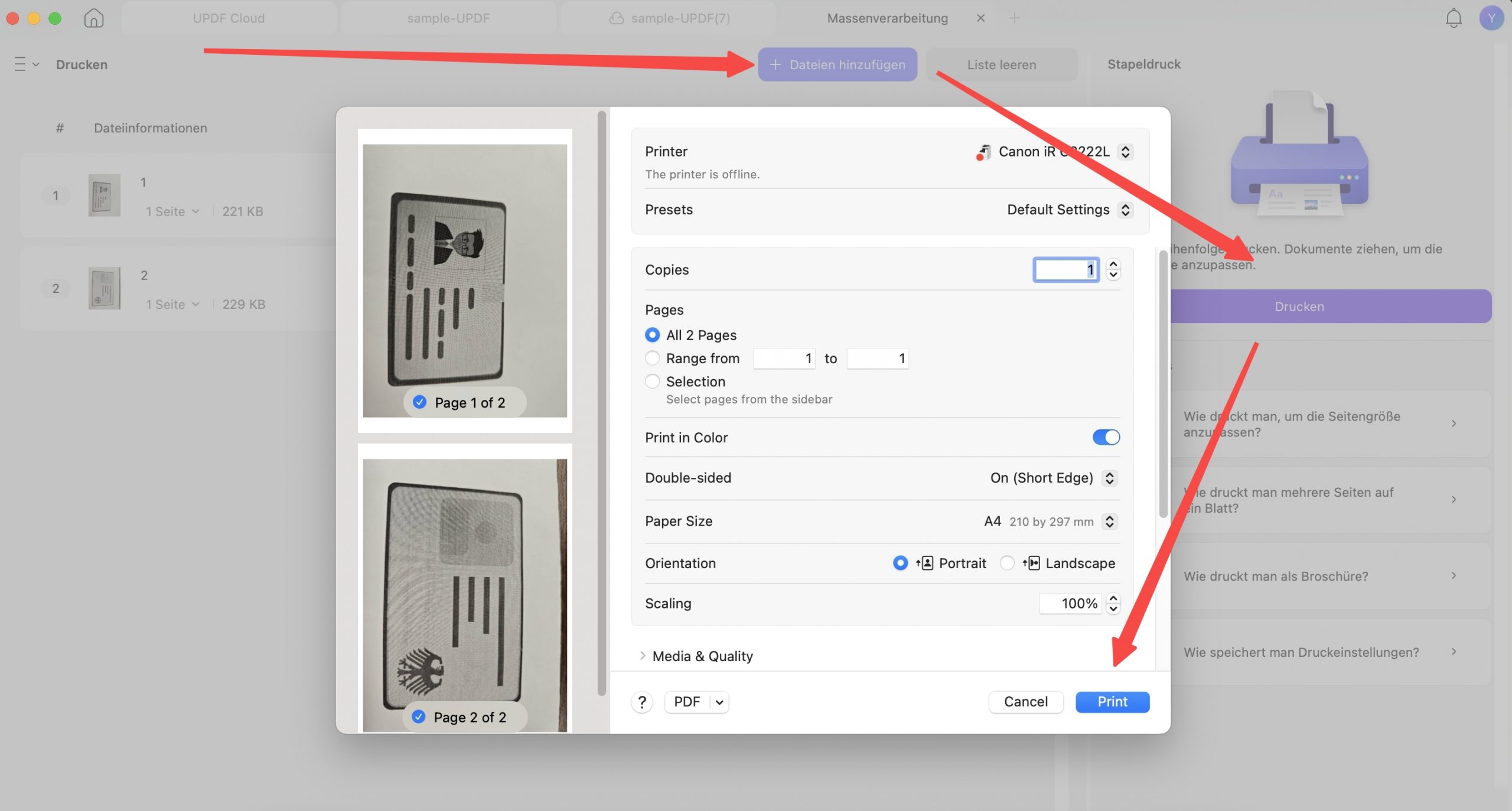1512x811 pixels.
Task: Open the notifications bell
Action: [x=1454, y=18]
